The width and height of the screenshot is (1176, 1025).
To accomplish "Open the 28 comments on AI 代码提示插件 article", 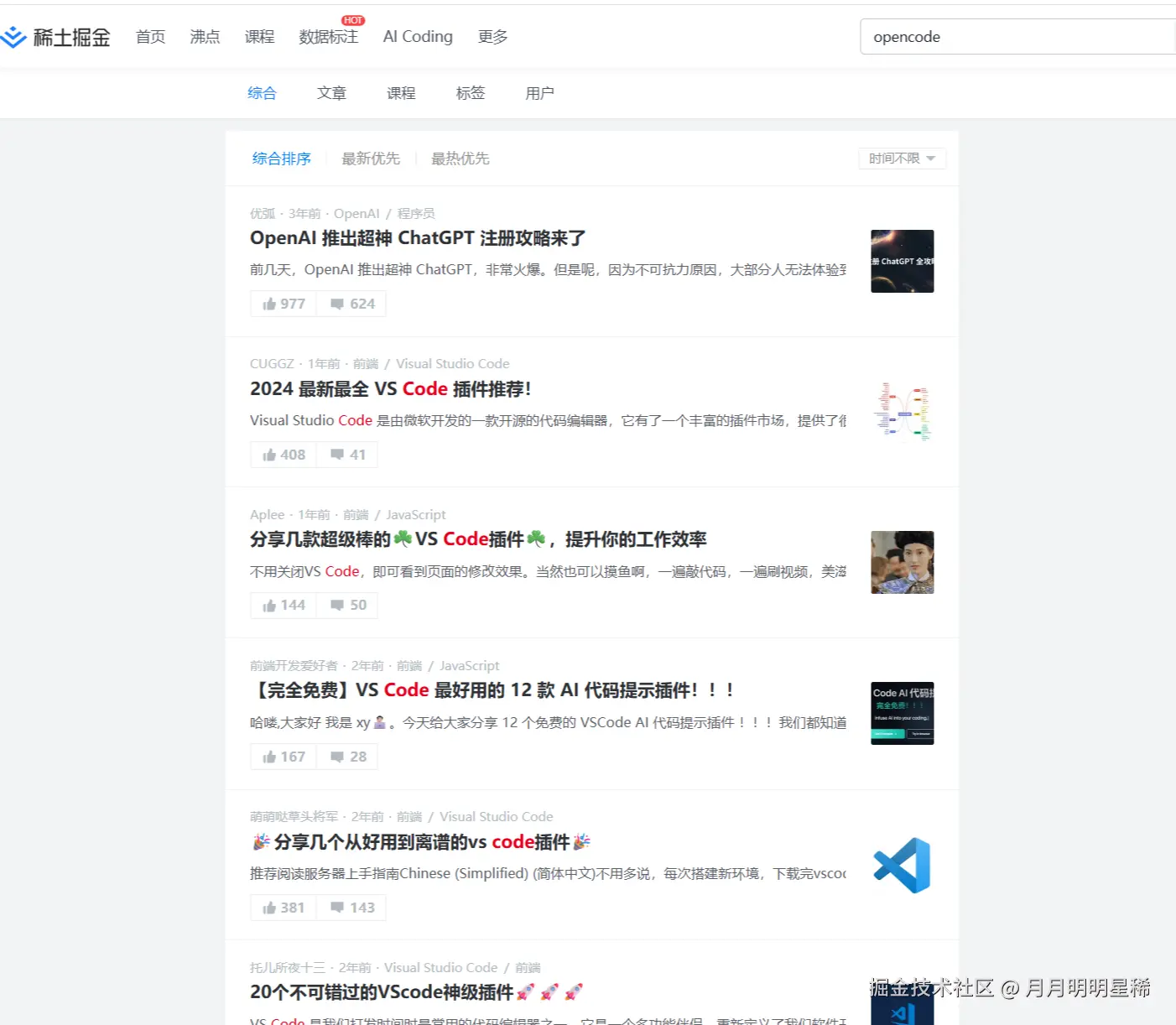I will click(347, 757).
